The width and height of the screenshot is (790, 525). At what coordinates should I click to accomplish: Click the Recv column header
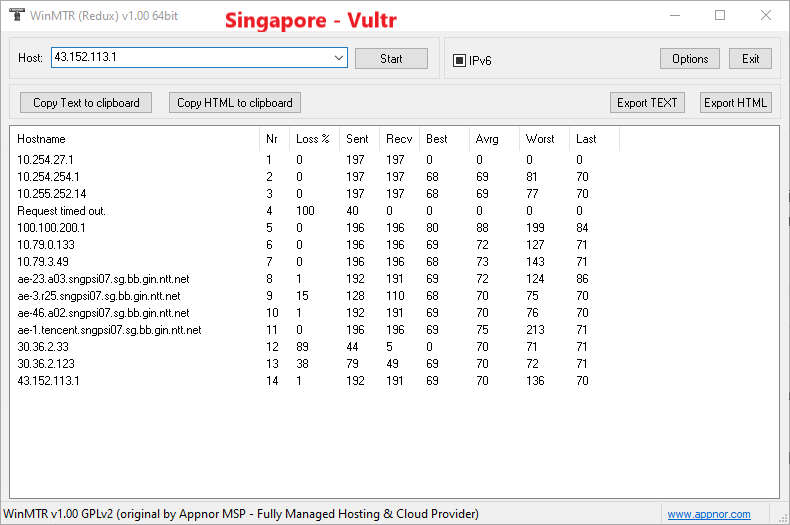click(x=399, y=139)
